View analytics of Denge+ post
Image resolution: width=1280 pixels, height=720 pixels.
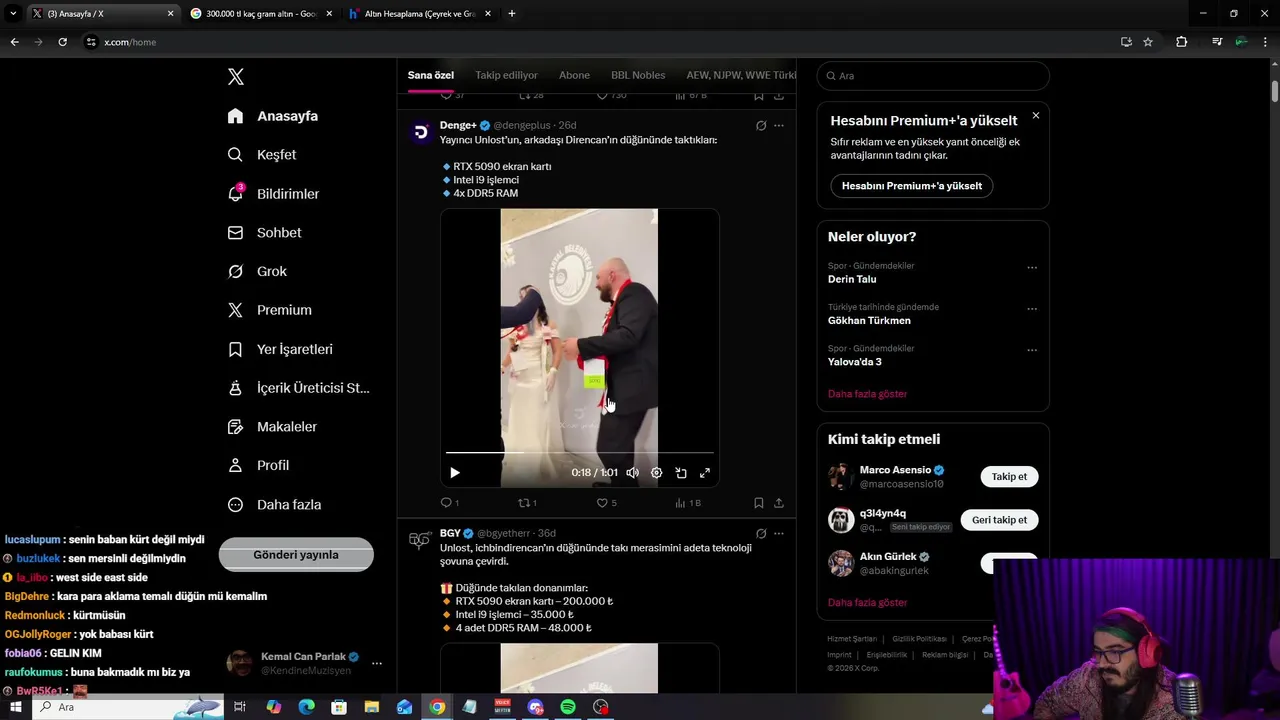(687, 503)
